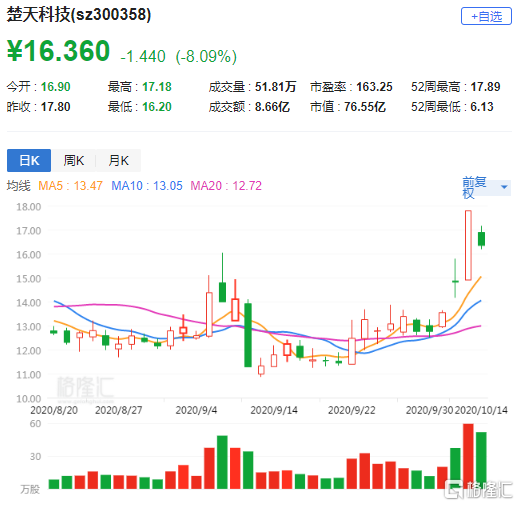This screenshot has height=506, width=519.
Task: Click the 成交量 value 51.81万
Action: 276,87
